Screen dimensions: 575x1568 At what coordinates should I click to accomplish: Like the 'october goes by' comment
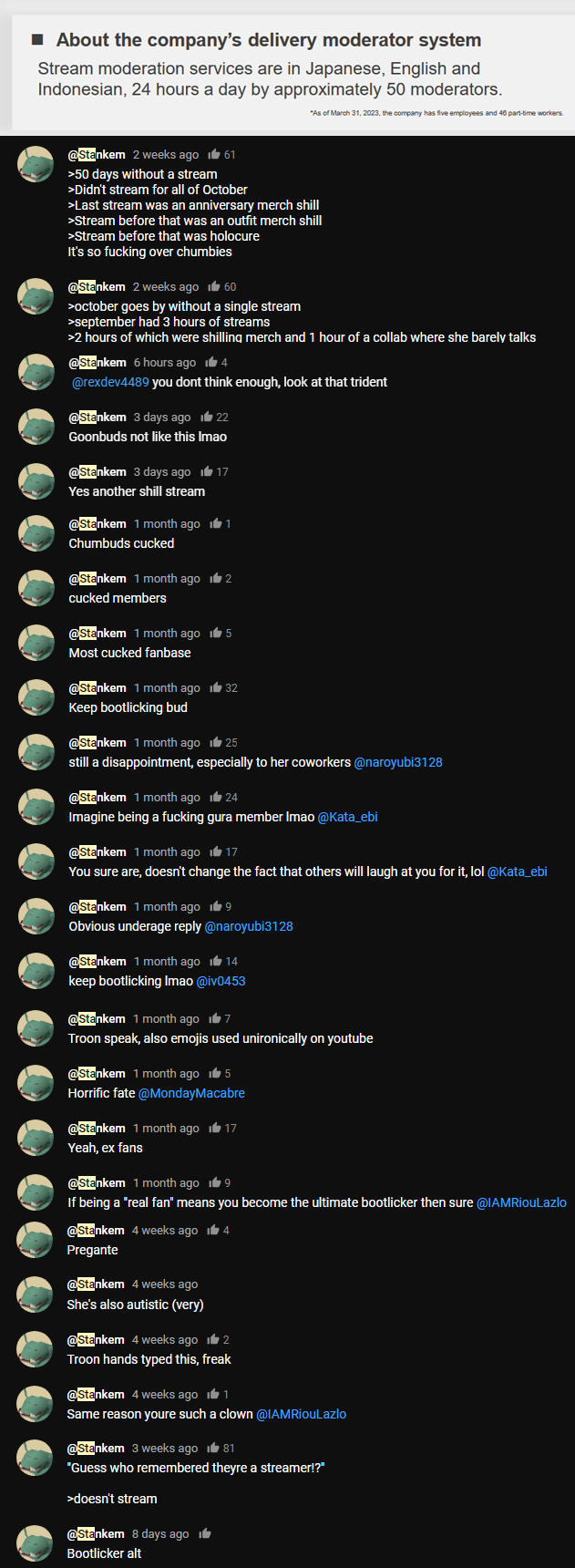tap(214, 287)
